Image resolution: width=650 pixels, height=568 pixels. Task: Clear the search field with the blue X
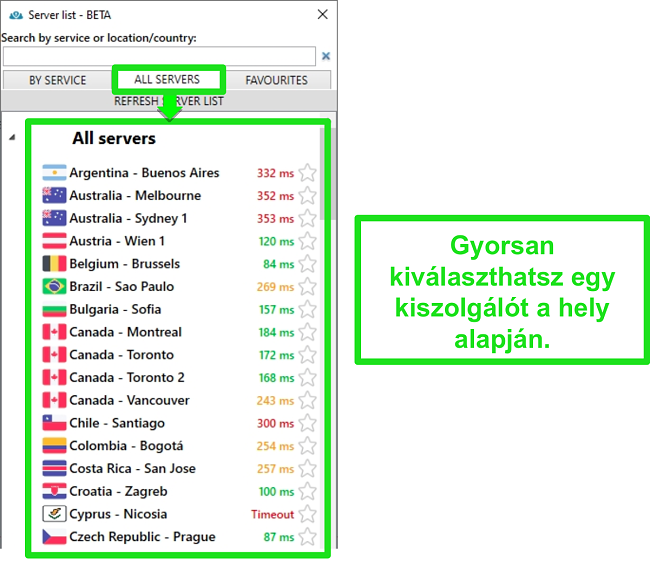(326, 56)
